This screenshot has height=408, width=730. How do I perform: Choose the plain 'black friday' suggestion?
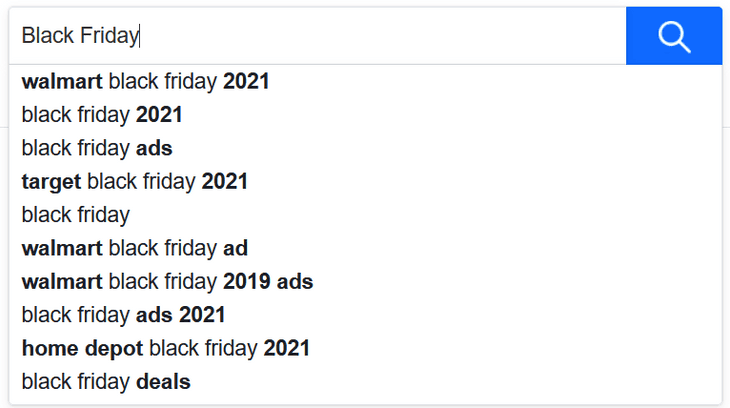click(x=76, y=214)
